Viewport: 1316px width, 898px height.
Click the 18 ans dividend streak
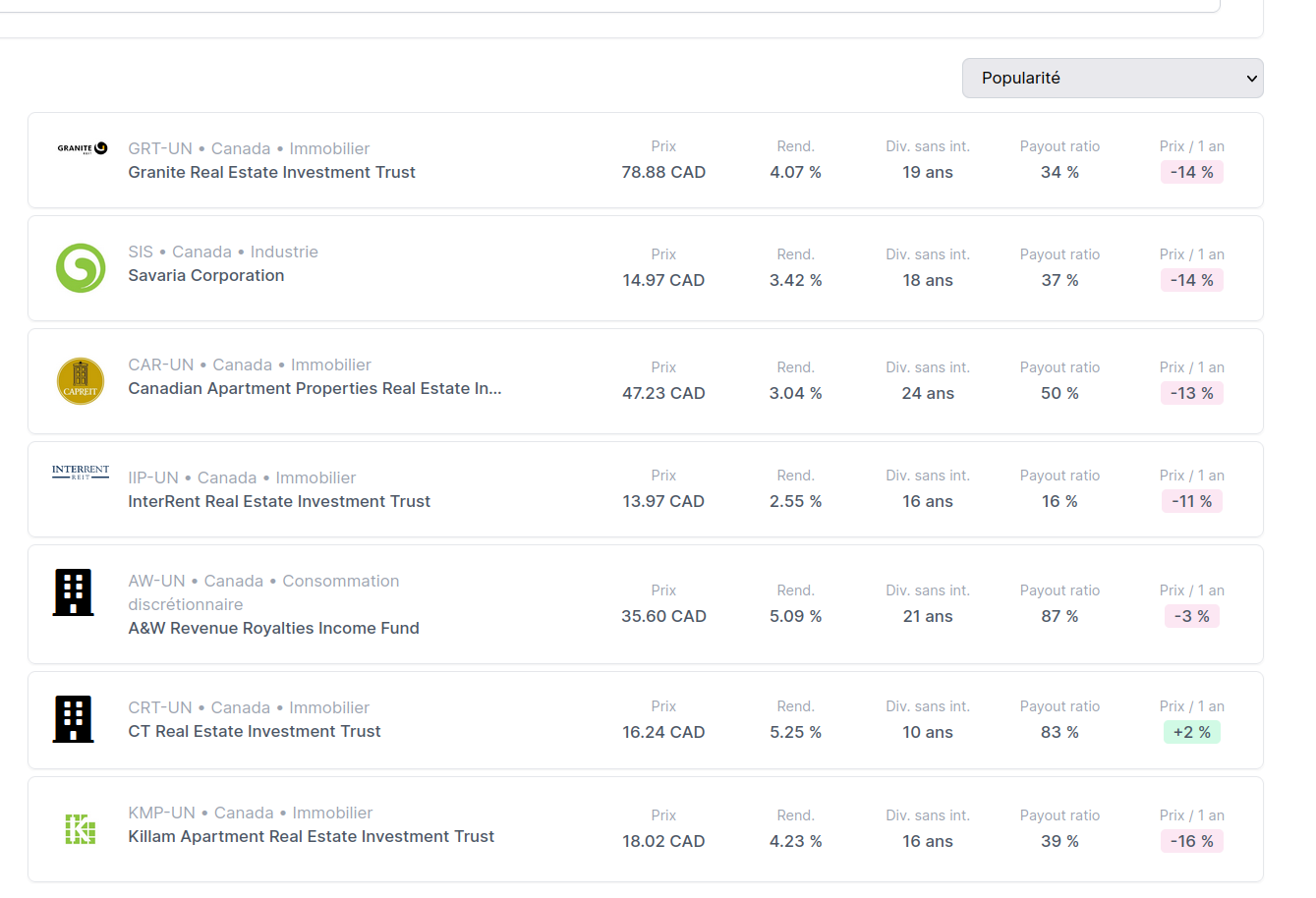click(928, 280)
